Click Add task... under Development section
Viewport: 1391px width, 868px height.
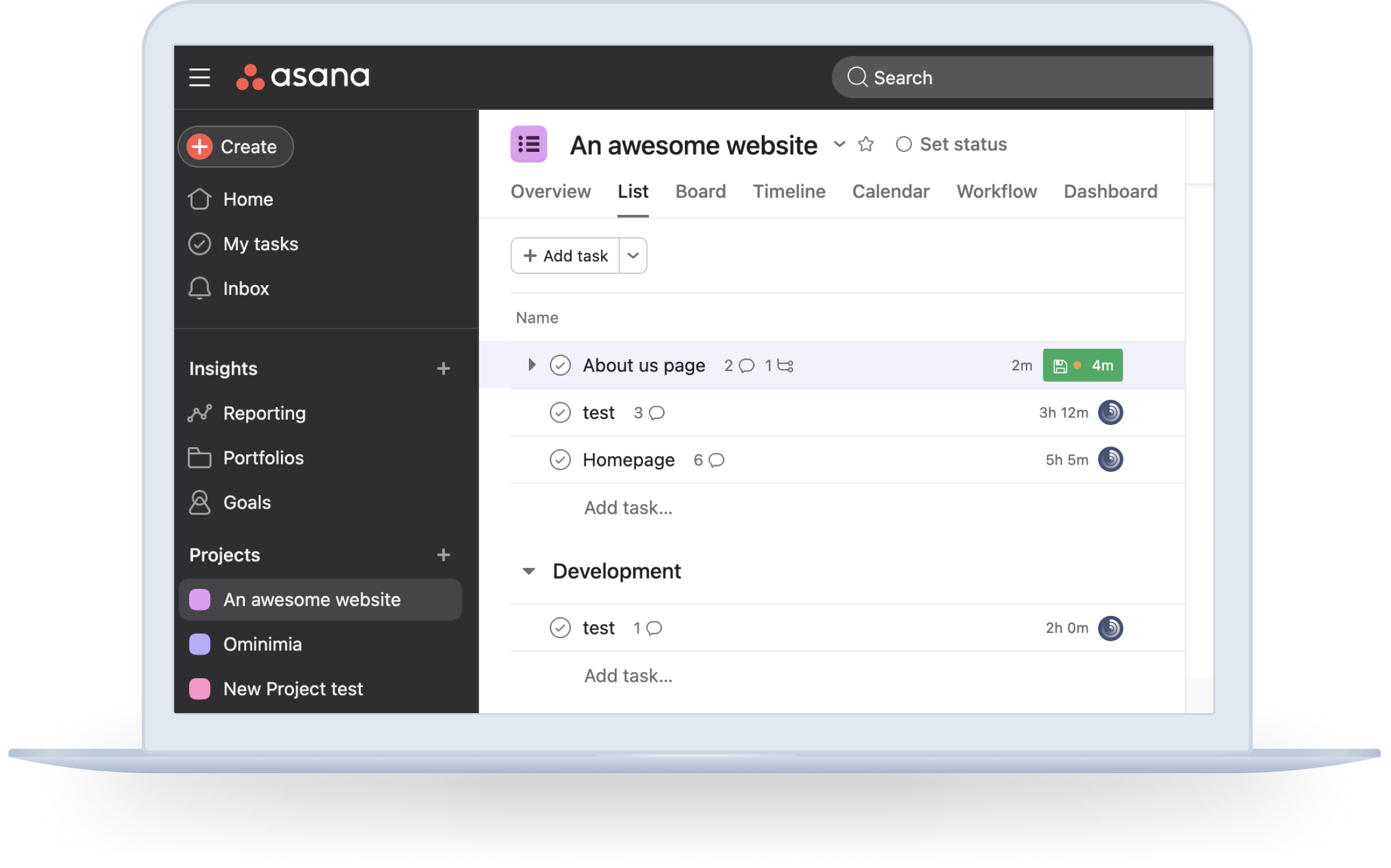pos(628,676)
